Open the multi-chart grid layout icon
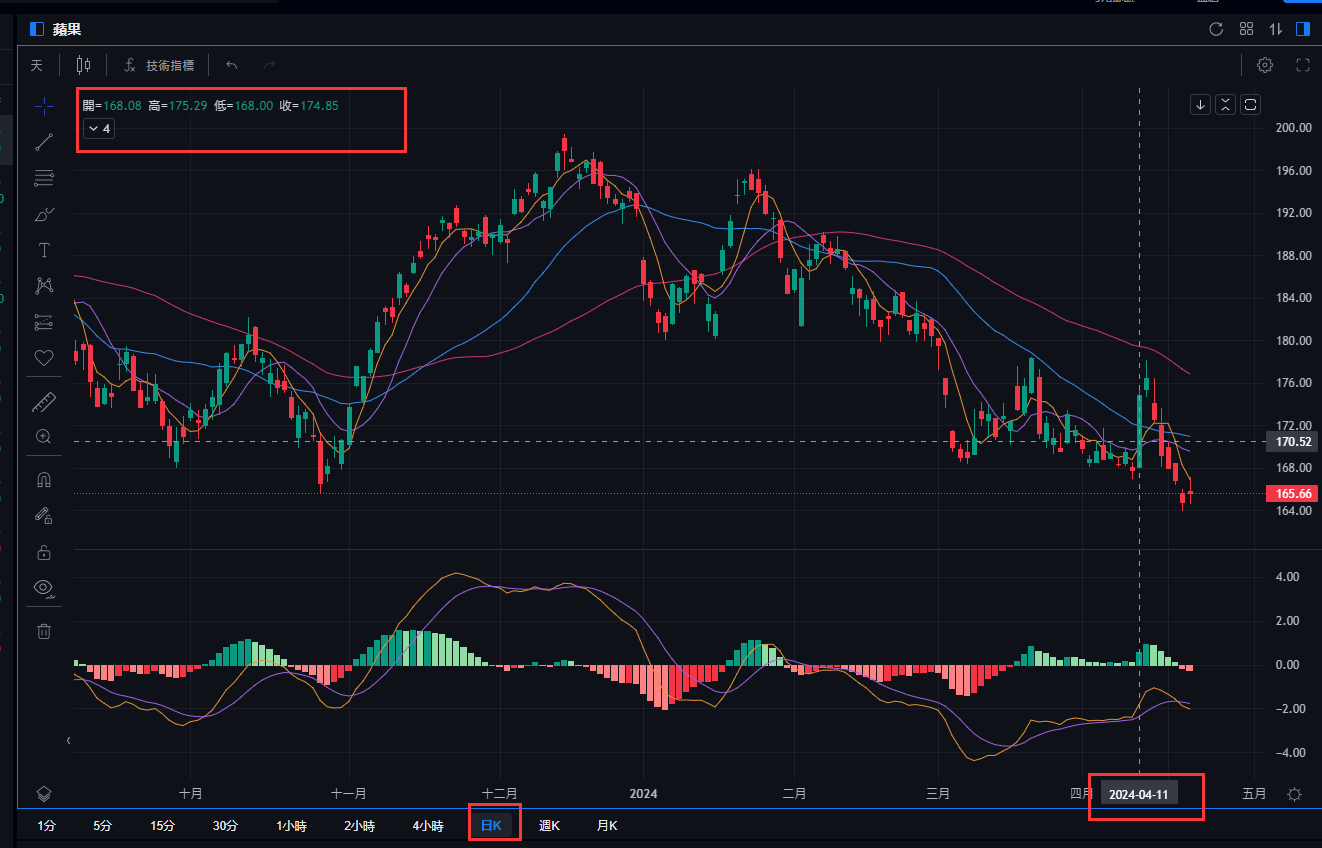 (x=1246, y=29)
